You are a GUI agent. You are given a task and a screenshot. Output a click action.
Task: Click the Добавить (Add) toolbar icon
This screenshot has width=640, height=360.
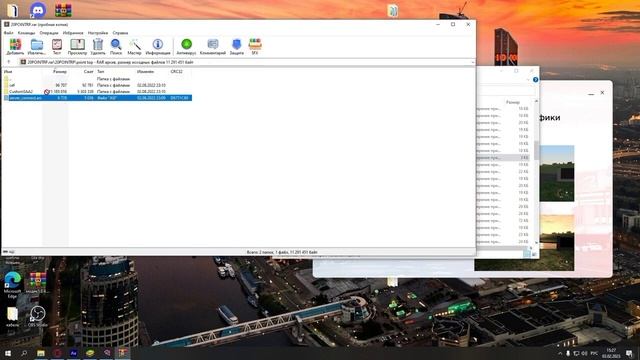[15, 47]
